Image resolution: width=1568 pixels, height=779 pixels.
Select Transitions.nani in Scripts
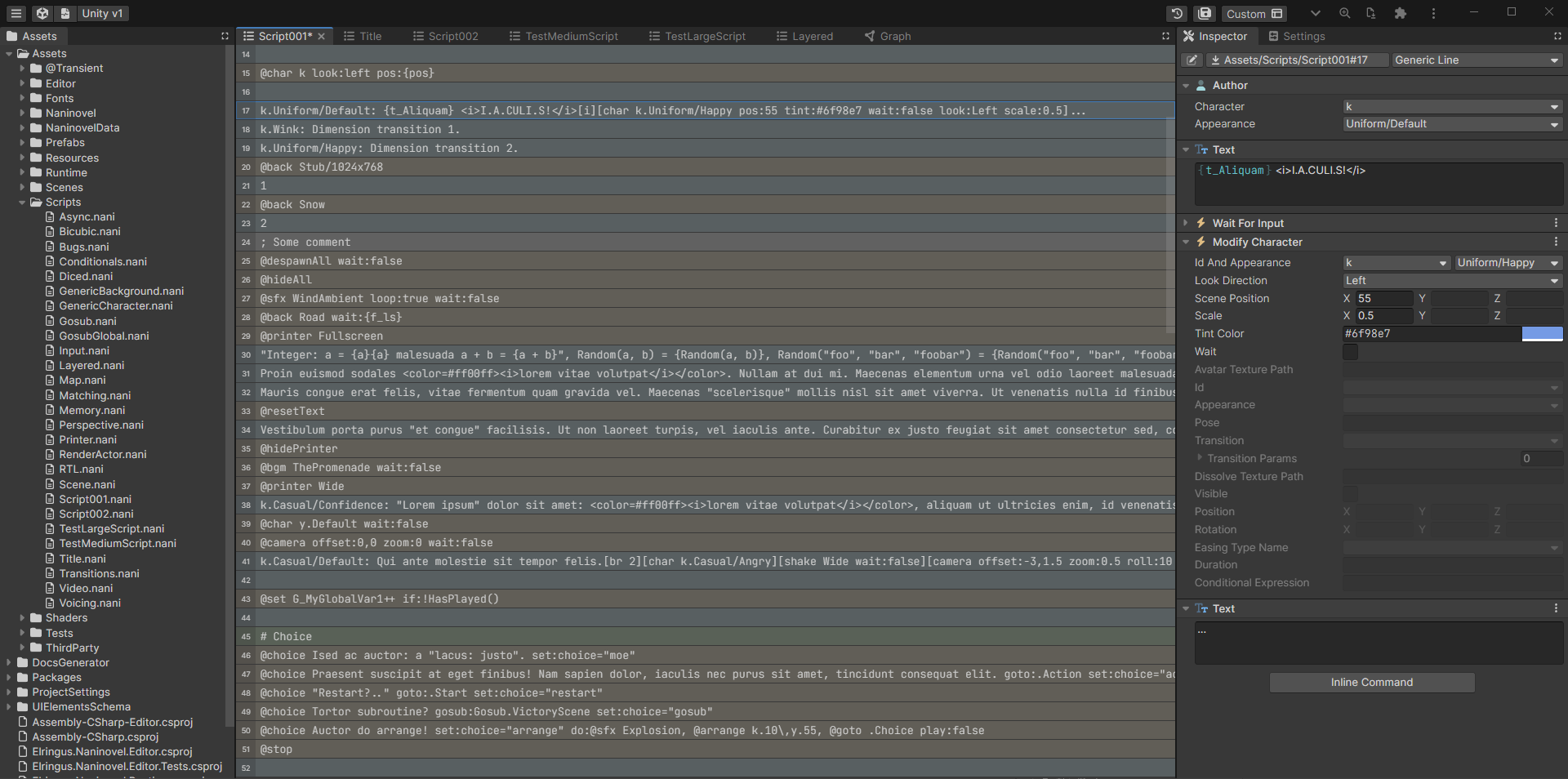coord(99,574)
